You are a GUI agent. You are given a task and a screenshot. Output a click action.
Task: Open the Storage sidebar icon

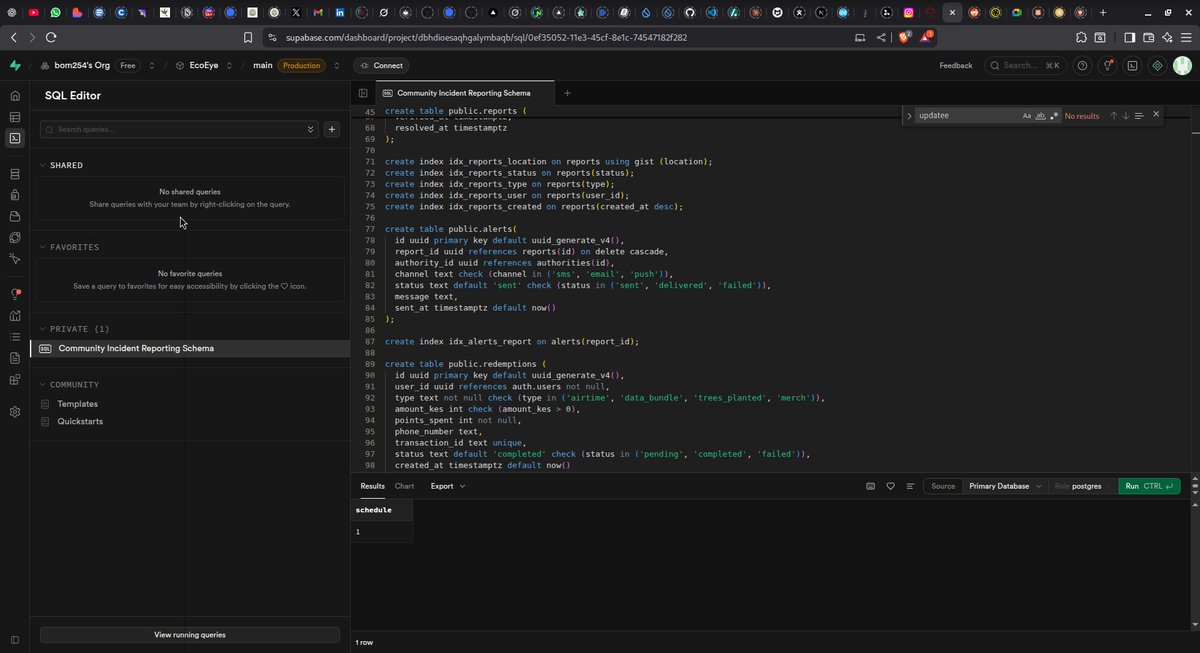[15, 216]
